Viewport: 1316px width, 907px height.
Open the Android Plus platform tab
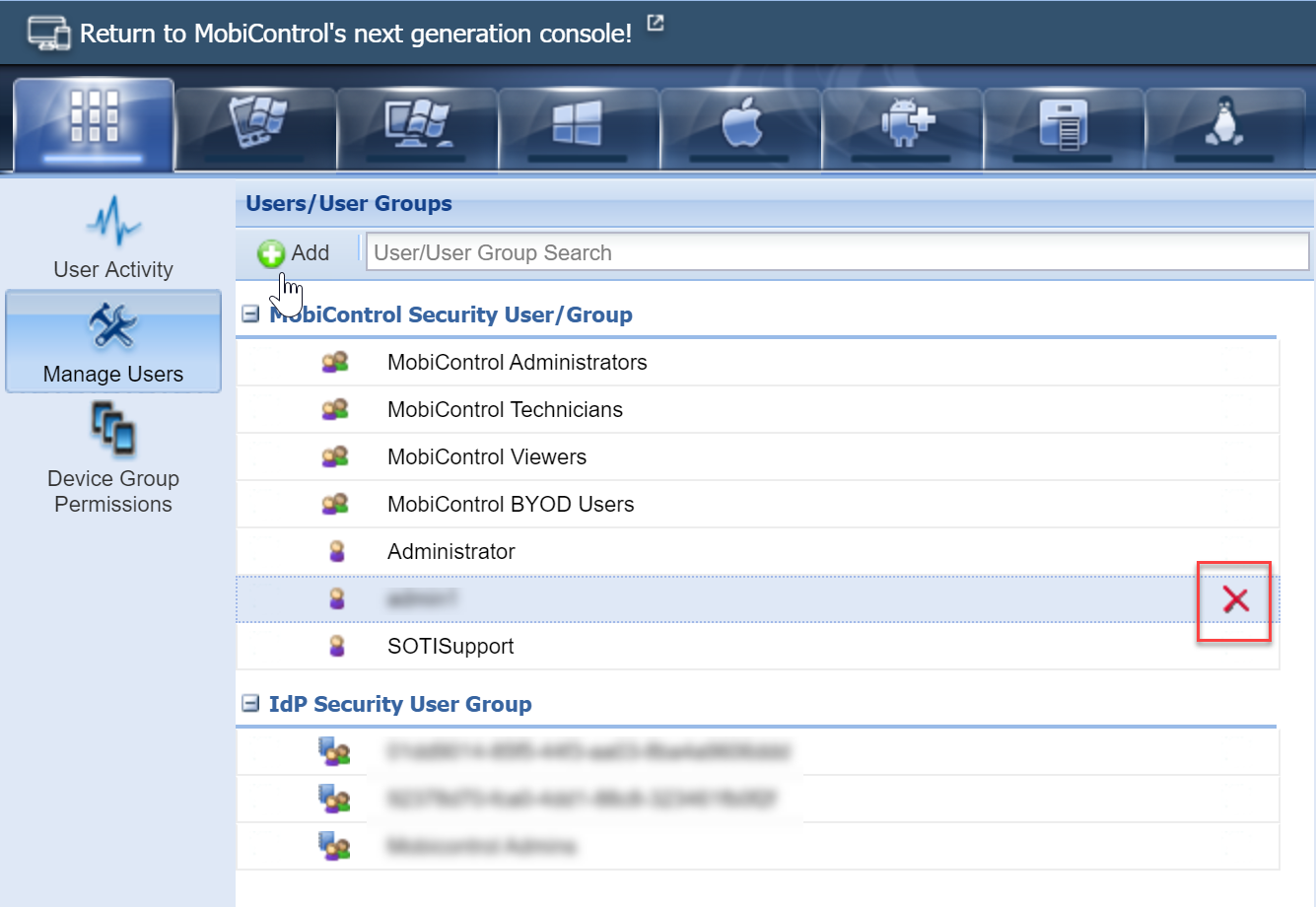[x=903, y=125]
